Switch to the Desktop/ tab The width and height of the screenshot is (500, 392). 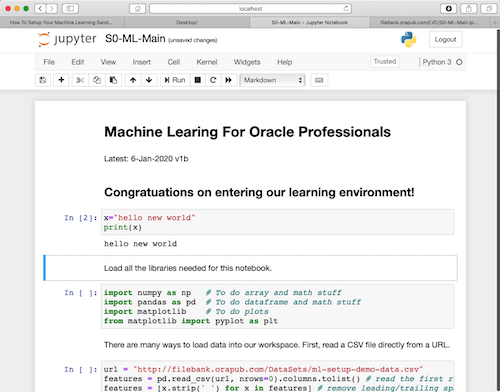click(187, 22)
